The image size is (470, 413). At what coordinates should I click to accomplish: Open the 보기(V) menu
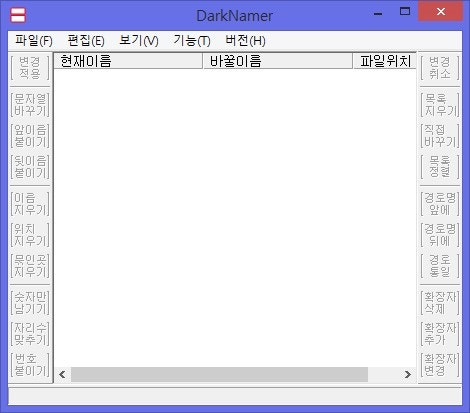tap(139, 41)
